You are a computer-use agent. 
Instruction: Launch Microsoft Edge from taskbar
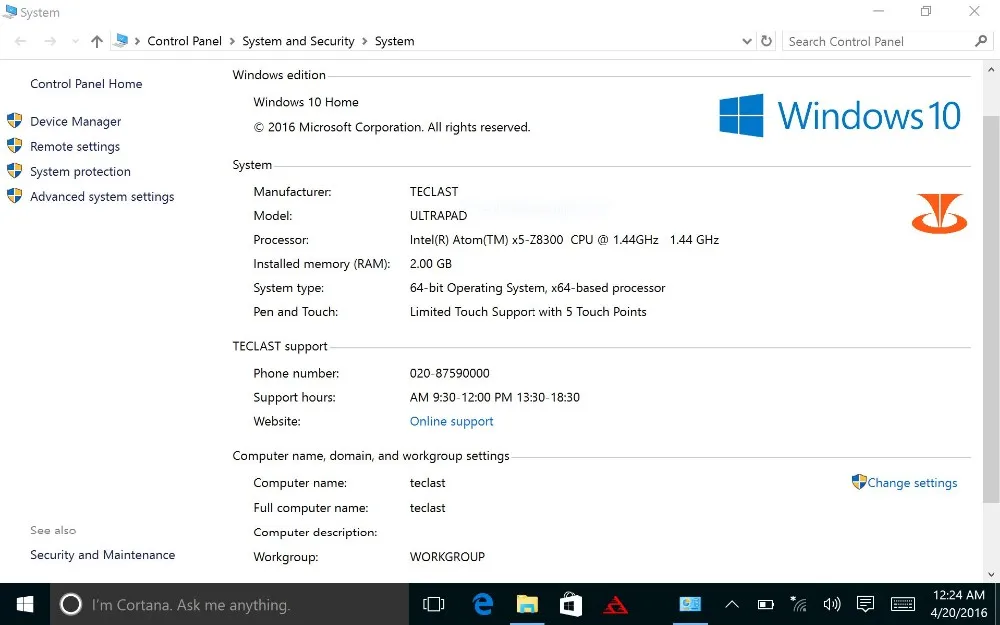click(483, 604)
